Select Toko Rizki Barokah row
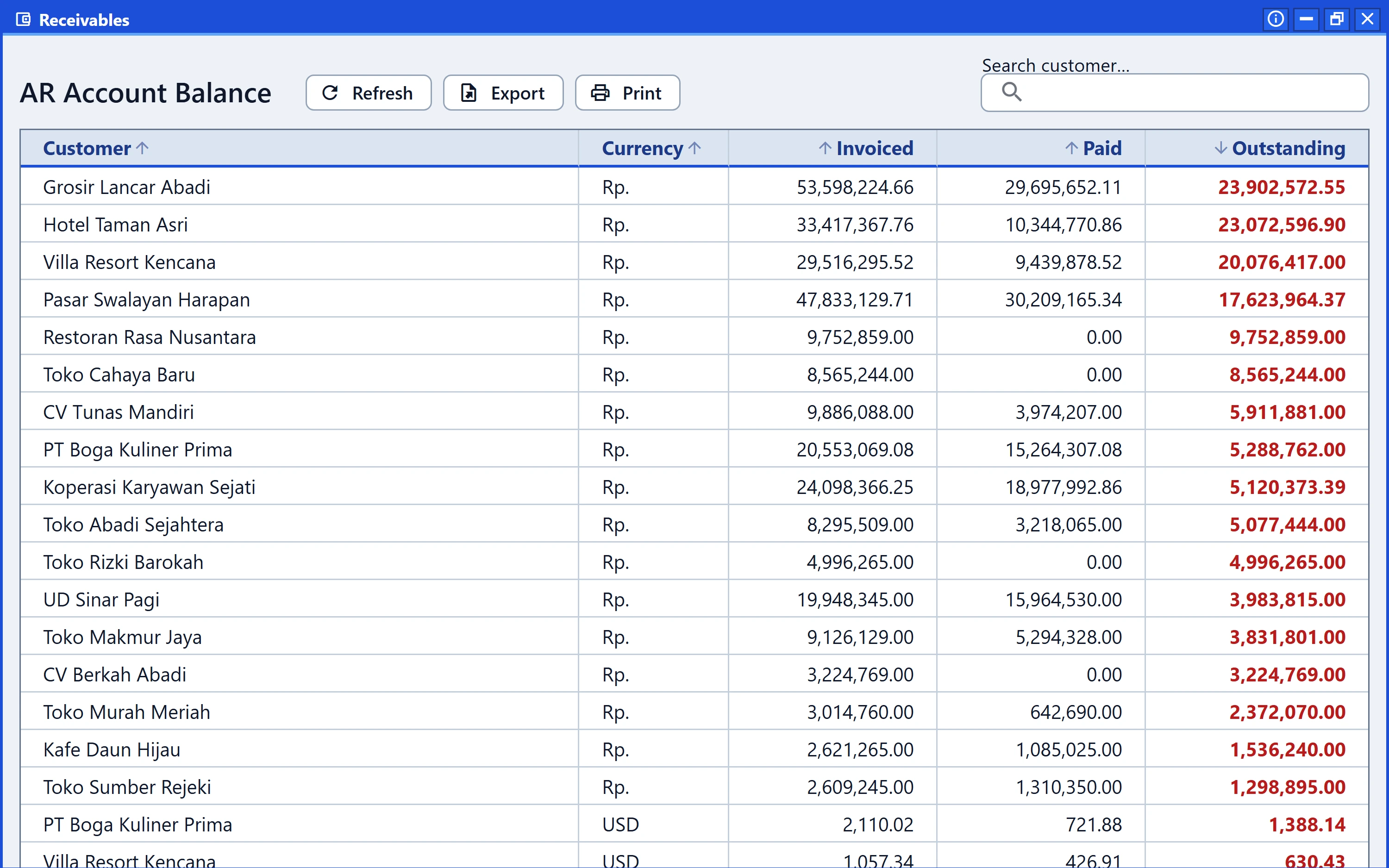The height and width of the screenshot is (868, 1389). (694, 562)
